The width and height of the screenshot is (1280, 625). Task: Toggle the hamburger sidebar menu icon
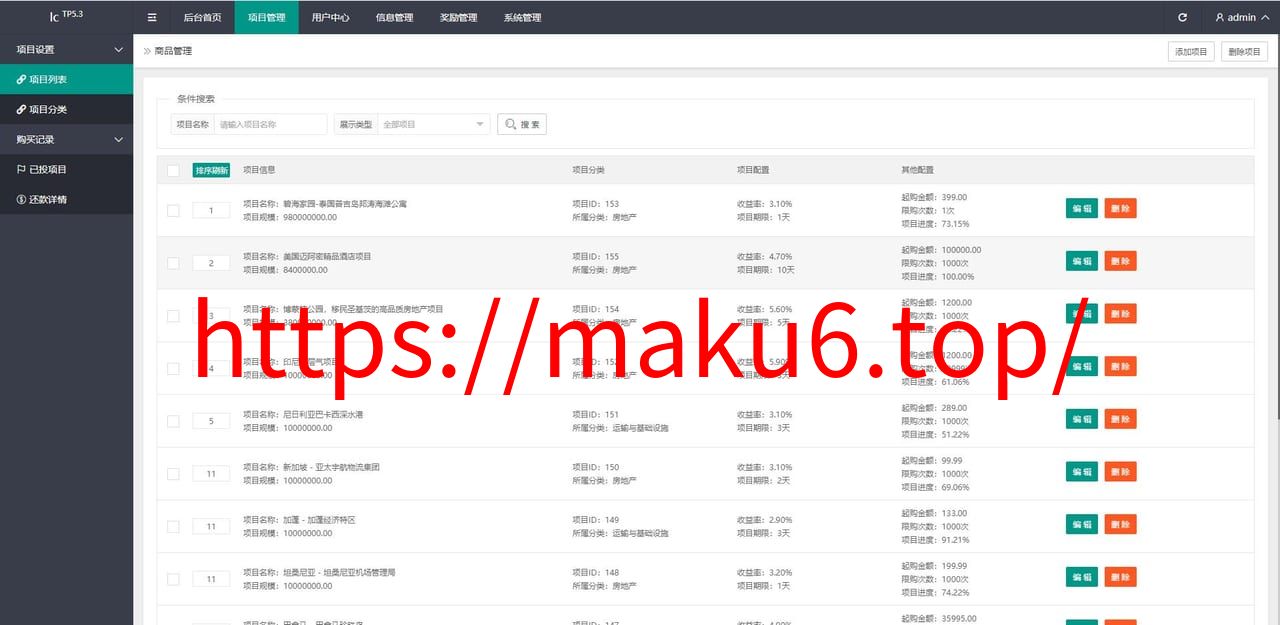[152, 17]
